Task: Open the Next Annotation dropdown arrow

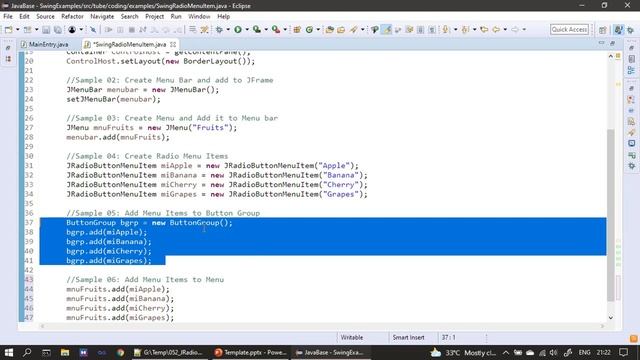Action: click(455, 30)
